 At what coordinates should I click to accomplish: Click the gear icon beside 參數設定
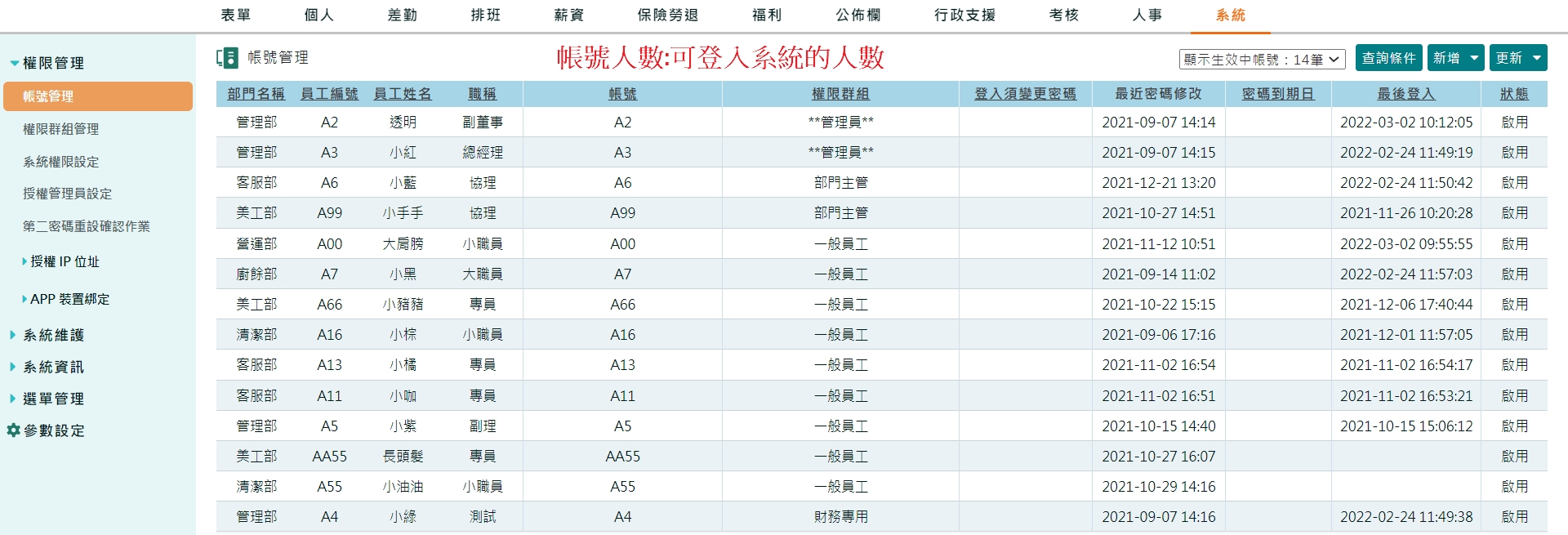(x=13, y=430)
